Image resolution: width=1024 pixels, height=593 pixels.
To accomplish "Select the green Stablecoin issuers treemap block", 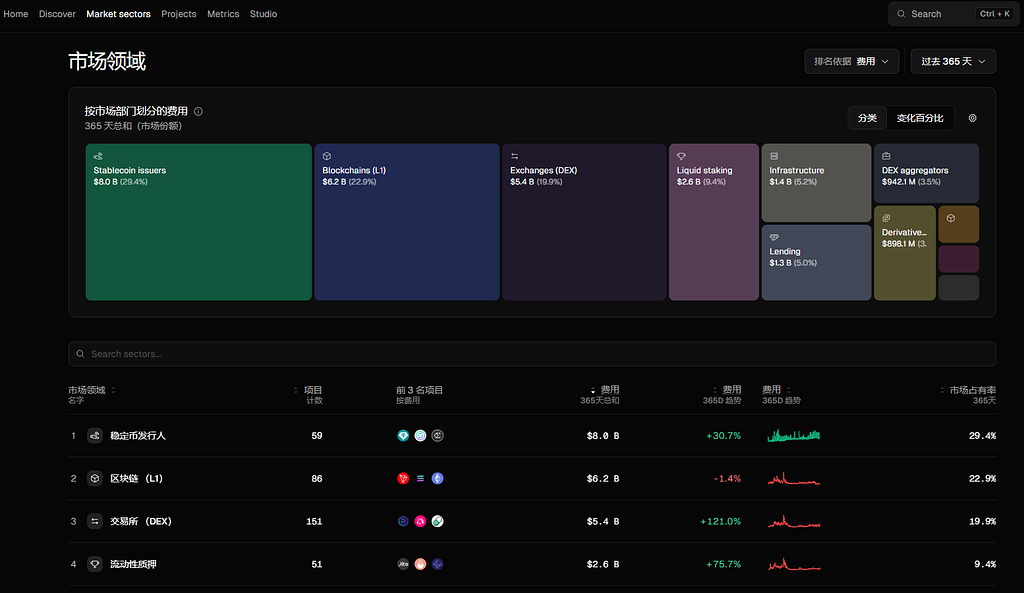I will (198, 222).
